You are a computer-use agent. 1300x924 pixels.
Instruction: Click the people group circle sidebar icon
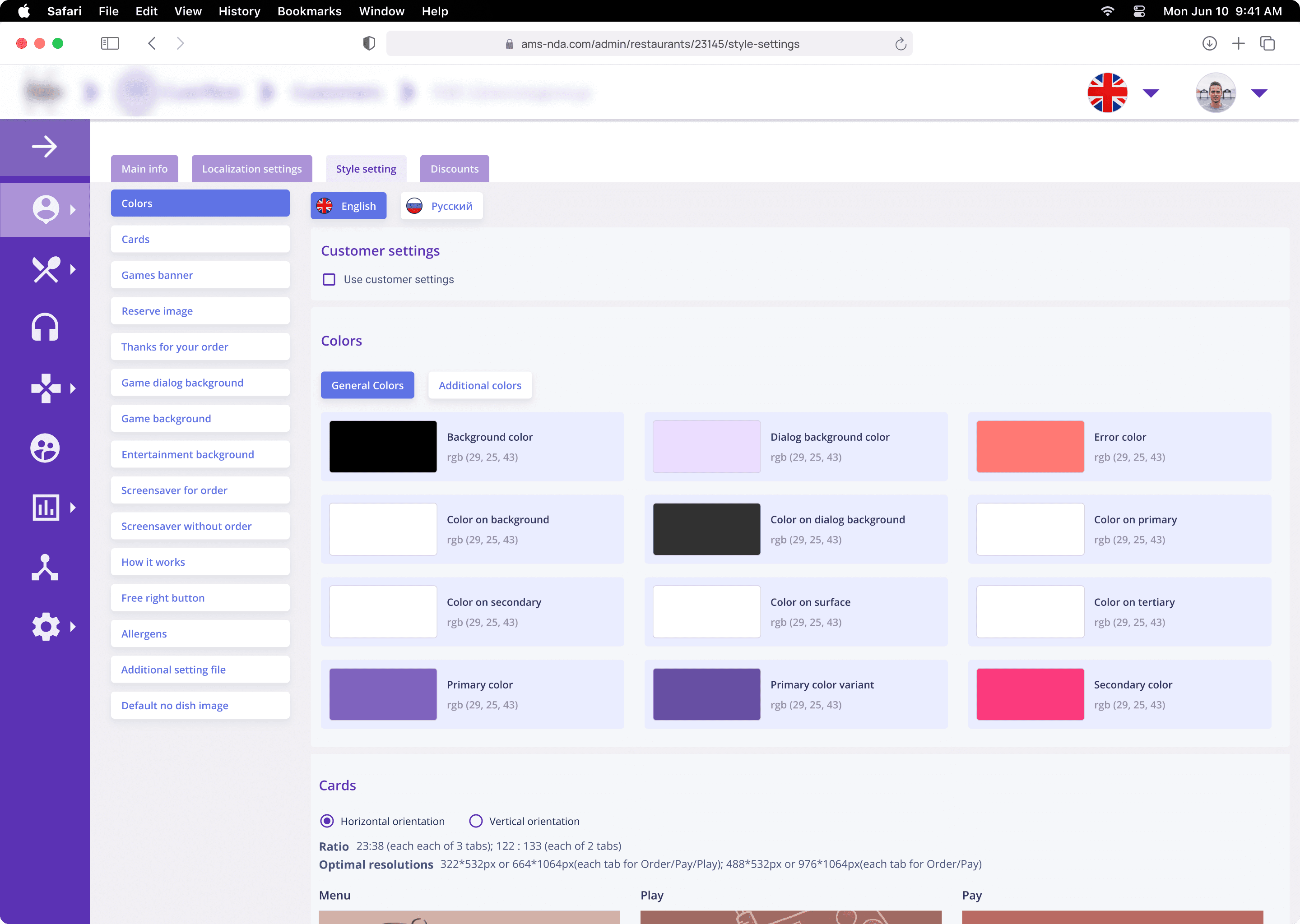pos(45,448)
